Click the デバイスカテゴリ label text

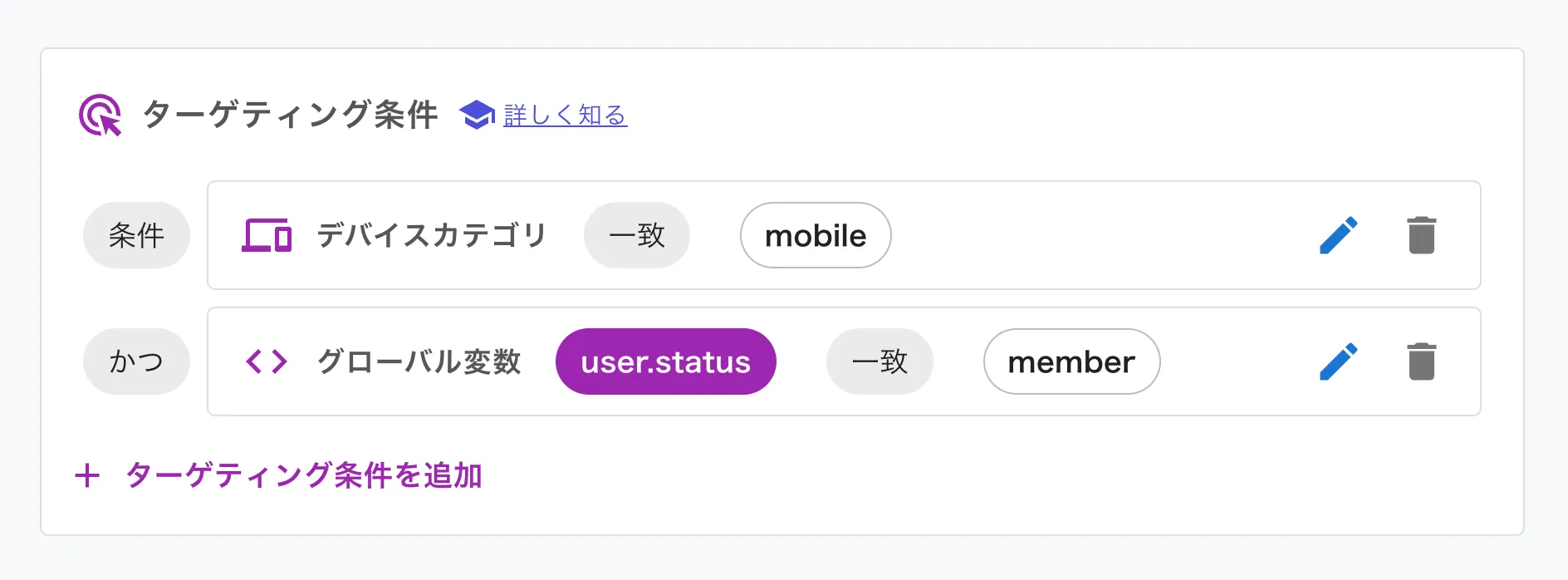pos(431,235)
